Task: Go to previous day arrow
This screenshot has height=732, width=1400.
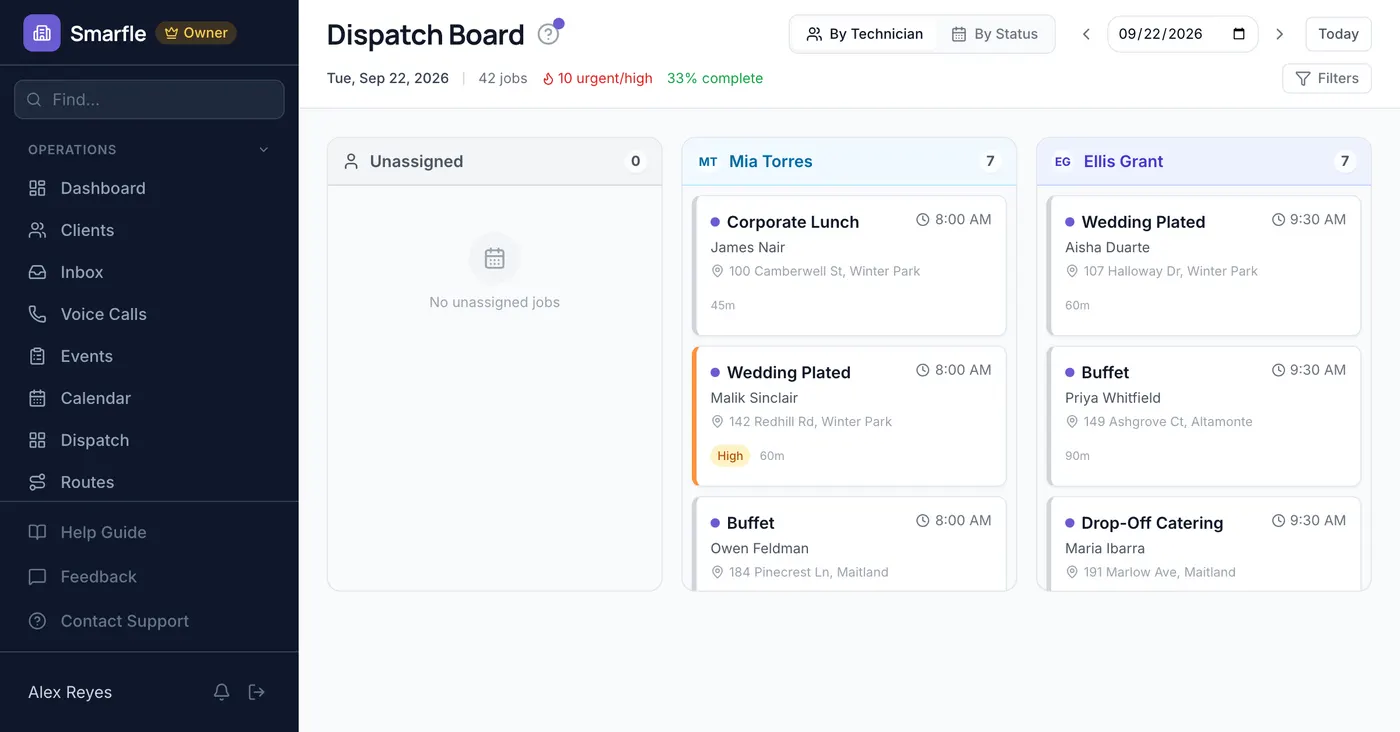Action: pos(1086,34)
